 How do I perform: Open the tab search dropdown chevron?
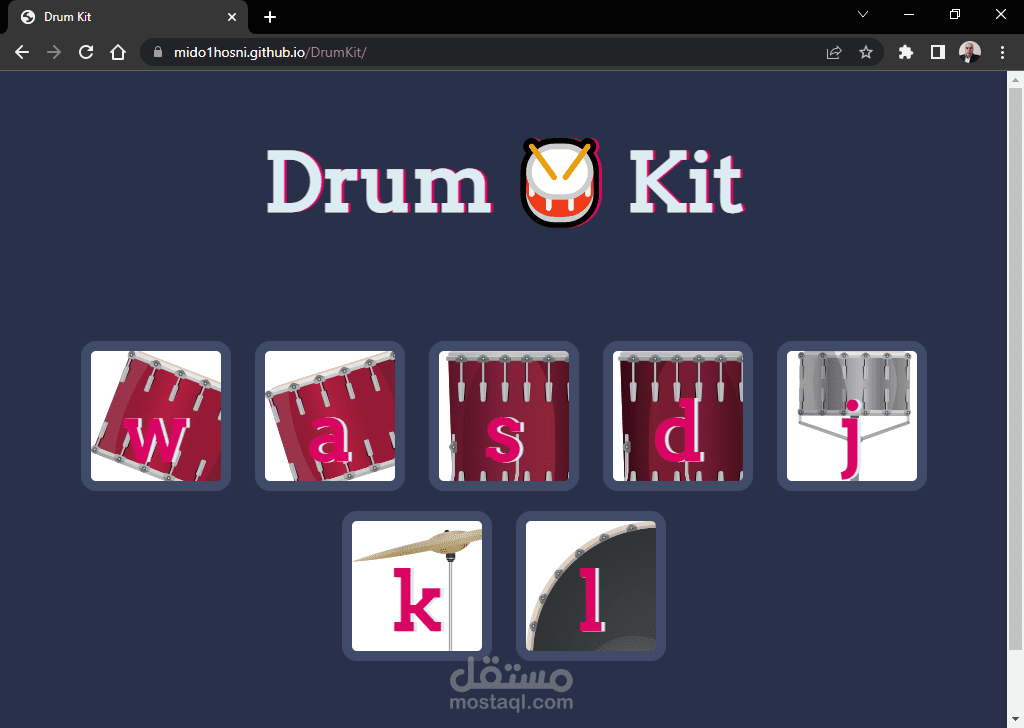point(863,14)
